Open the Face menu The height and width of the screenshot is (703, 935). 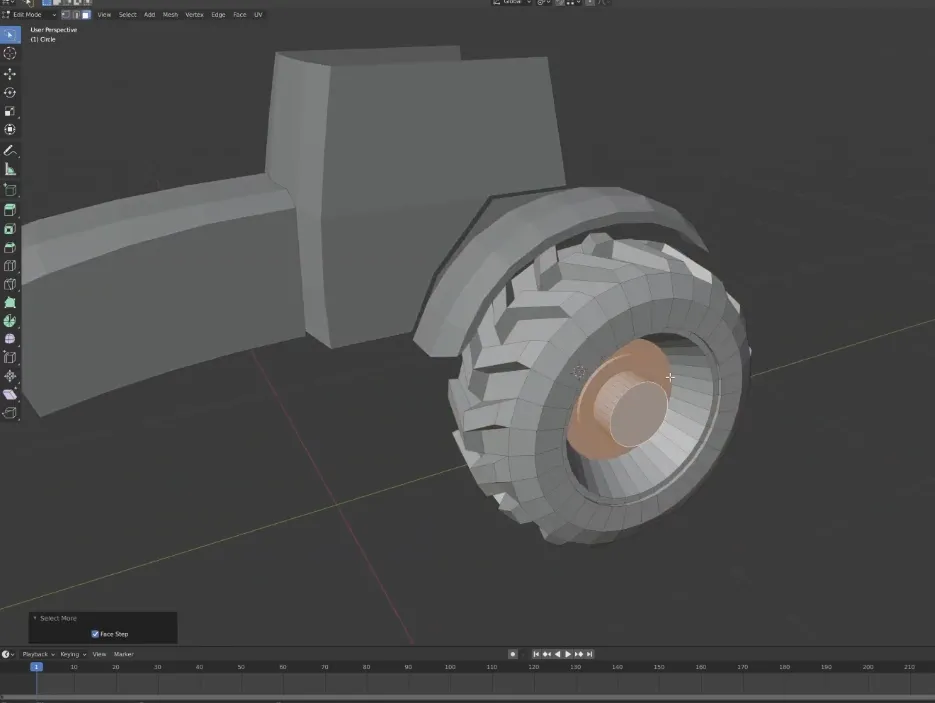[240, 15]
